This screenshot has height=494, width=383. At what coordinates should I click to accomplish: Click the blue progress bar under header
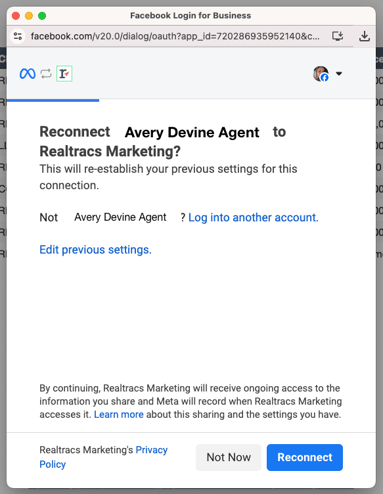pyautogui.click(x=53, y=100)
